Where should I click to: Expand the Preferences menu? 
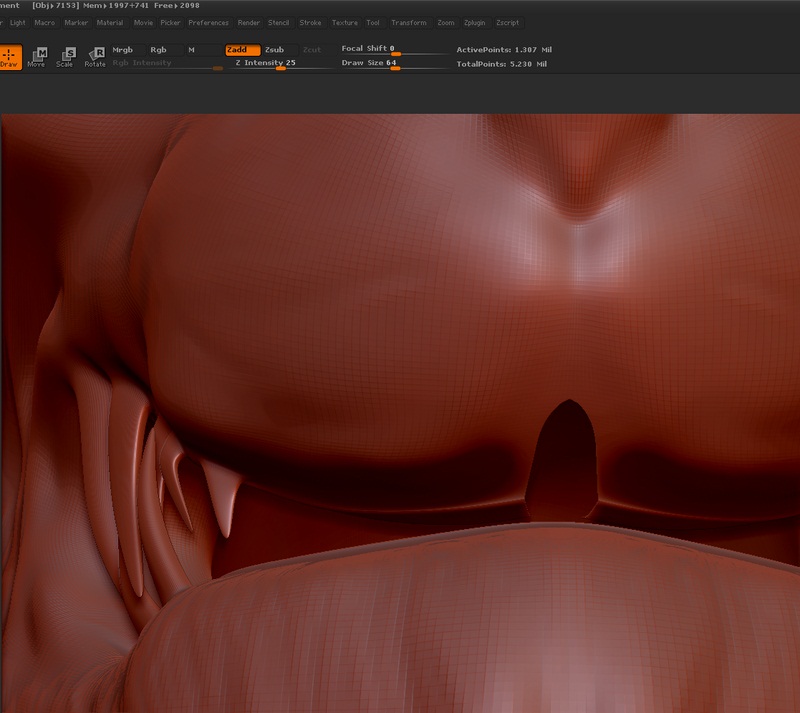(x=209, y=22)
